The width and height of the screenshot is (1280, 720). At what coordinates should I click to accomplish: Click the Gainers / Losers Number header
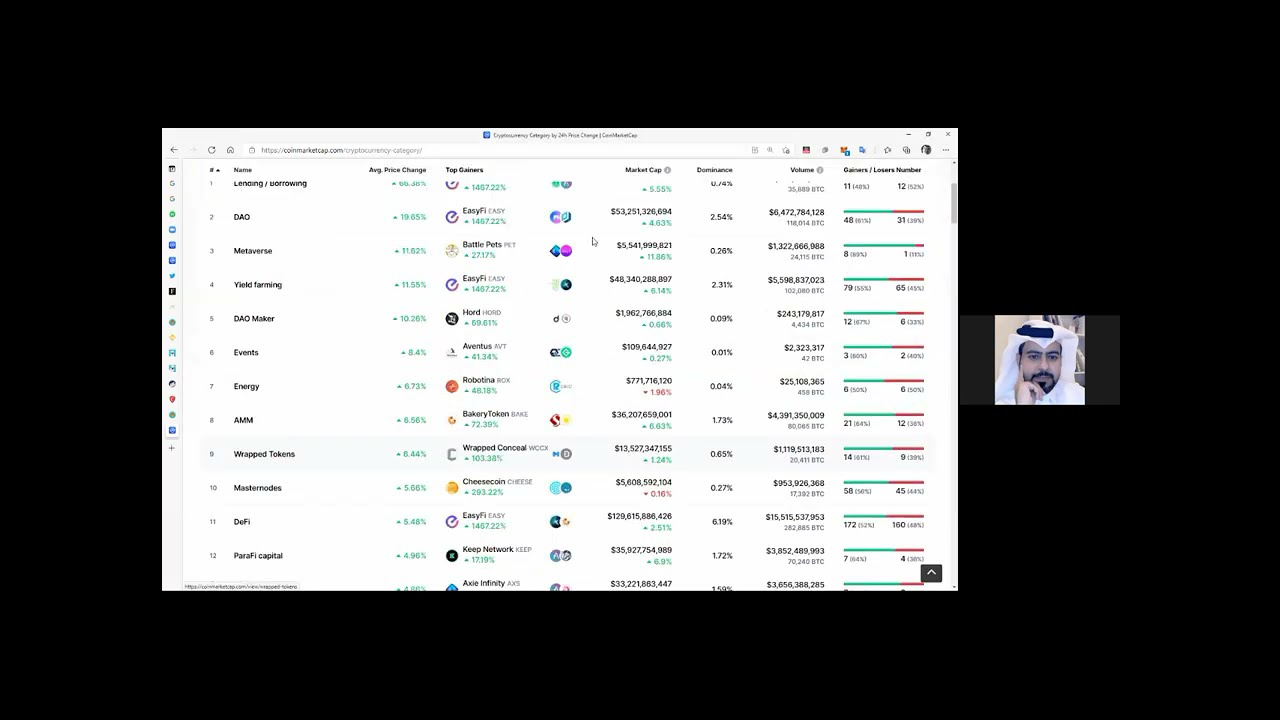pos(882,170)
